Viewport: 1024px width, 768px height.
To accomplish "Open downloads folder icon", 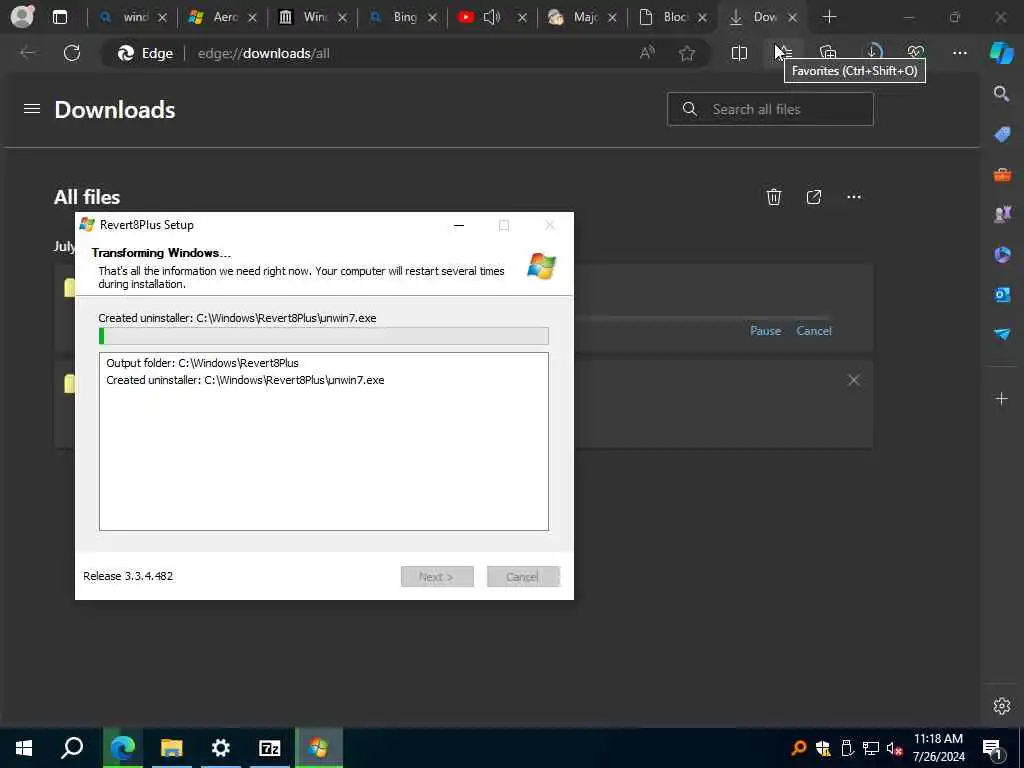I will [814, 197].
